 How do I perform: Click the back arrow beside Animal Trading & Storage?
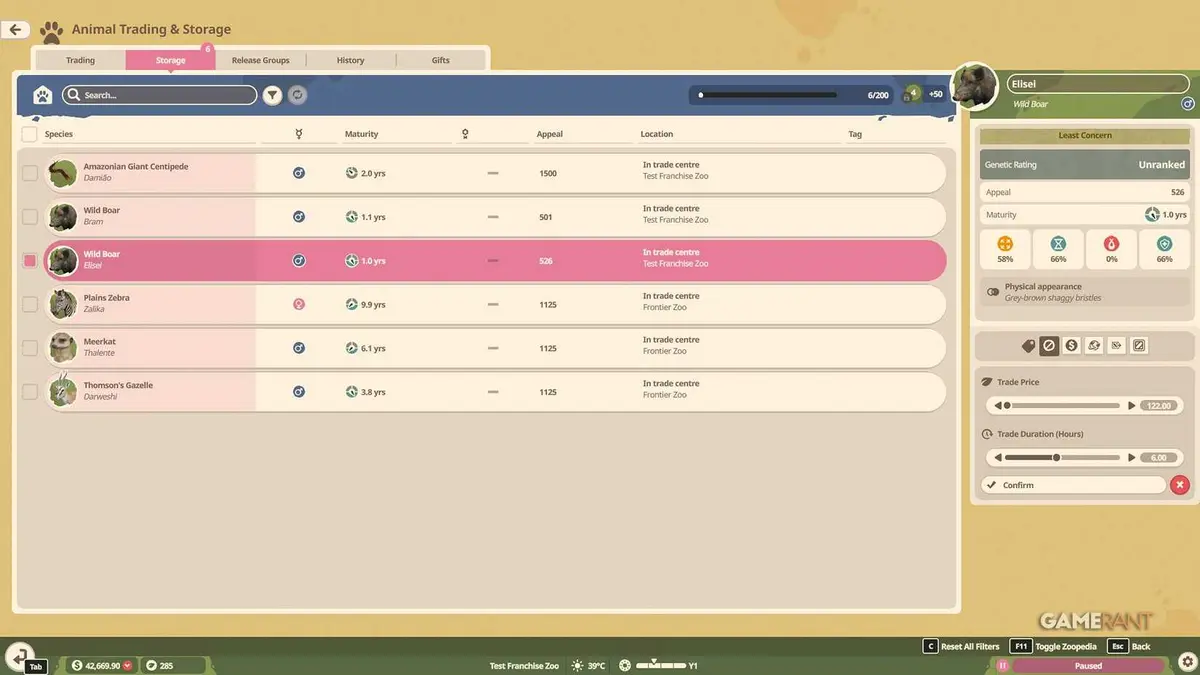click(x=15, y=30)
